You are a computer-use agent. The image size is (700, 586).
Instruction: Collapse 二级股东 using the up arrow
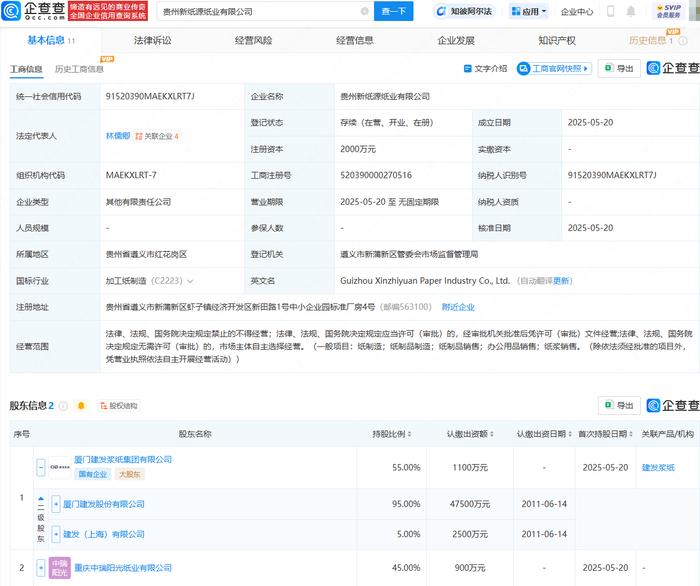coord(41,499)
